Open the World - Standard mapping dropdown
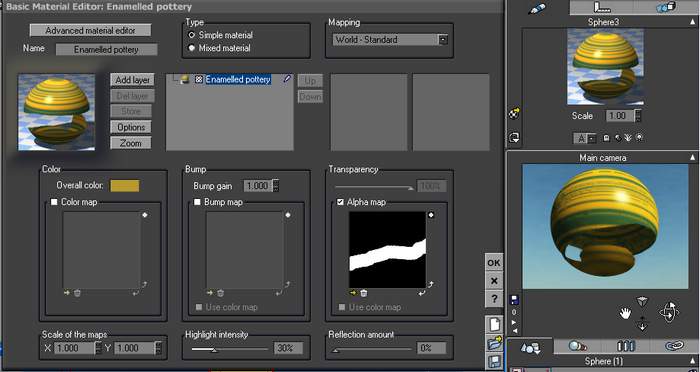The height and width of the screenshot is (372, 700). click(391, 40)
